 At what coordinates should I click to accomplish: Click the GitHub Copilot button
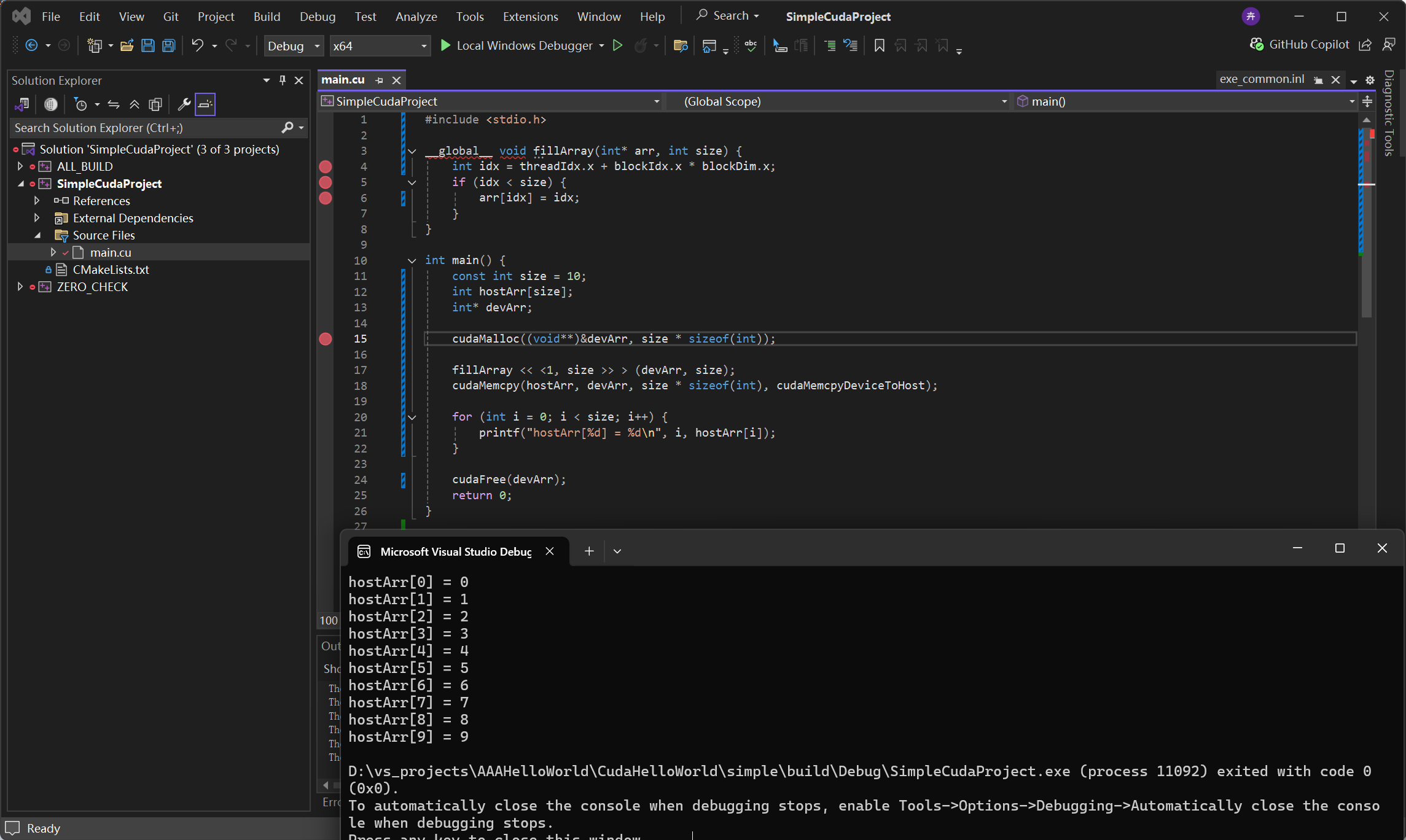click(x=1300, y=45)
